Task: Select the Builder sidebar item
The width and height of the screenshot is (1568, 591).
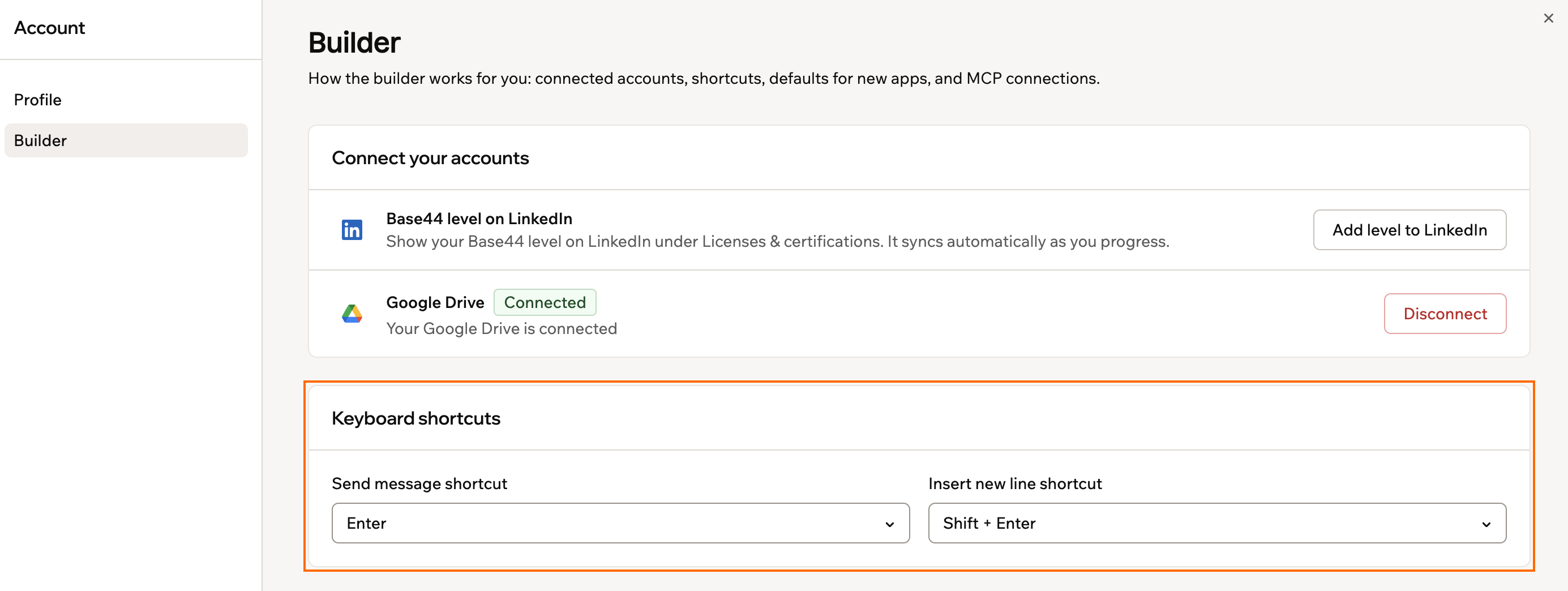Action: (x=126, y=140)
